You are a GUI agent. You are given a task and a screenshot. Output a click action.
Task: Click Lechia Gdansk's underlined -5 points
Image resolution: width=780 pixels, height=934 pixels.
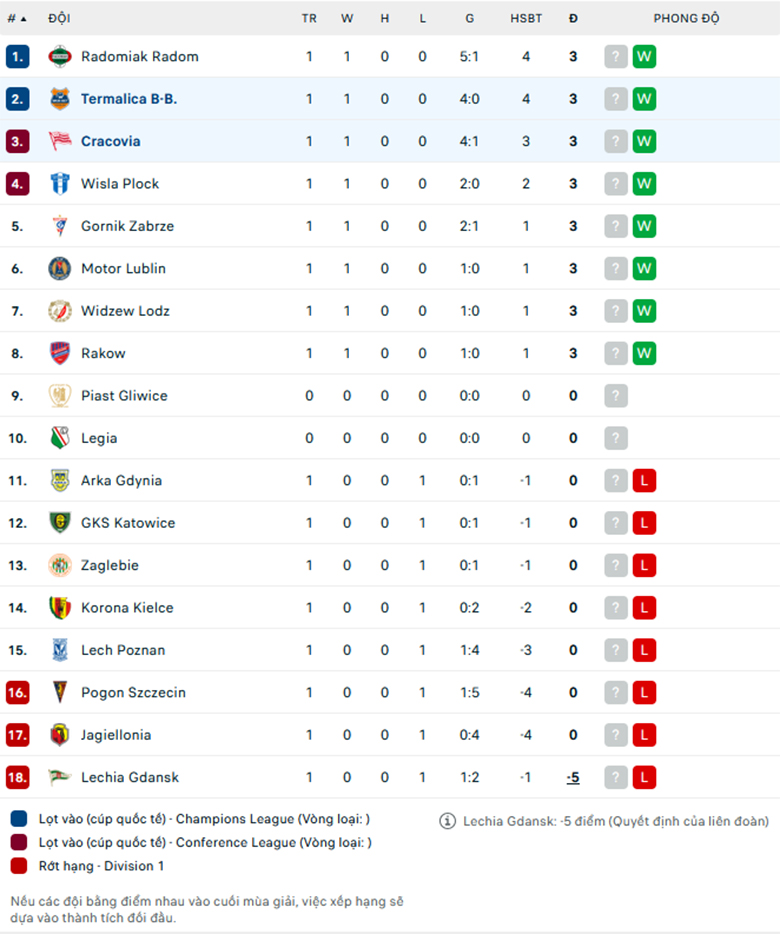[x=573, y=777]
